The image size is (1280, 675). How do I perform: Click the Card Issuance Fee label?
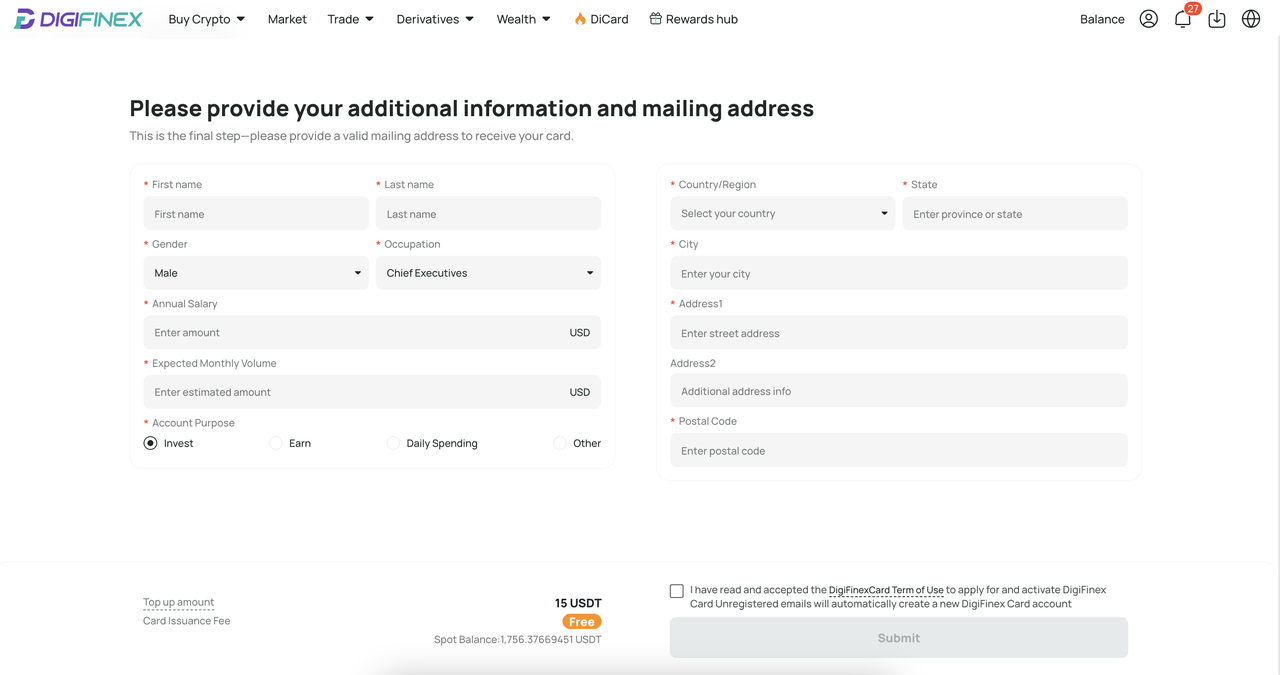click(186, 621)
